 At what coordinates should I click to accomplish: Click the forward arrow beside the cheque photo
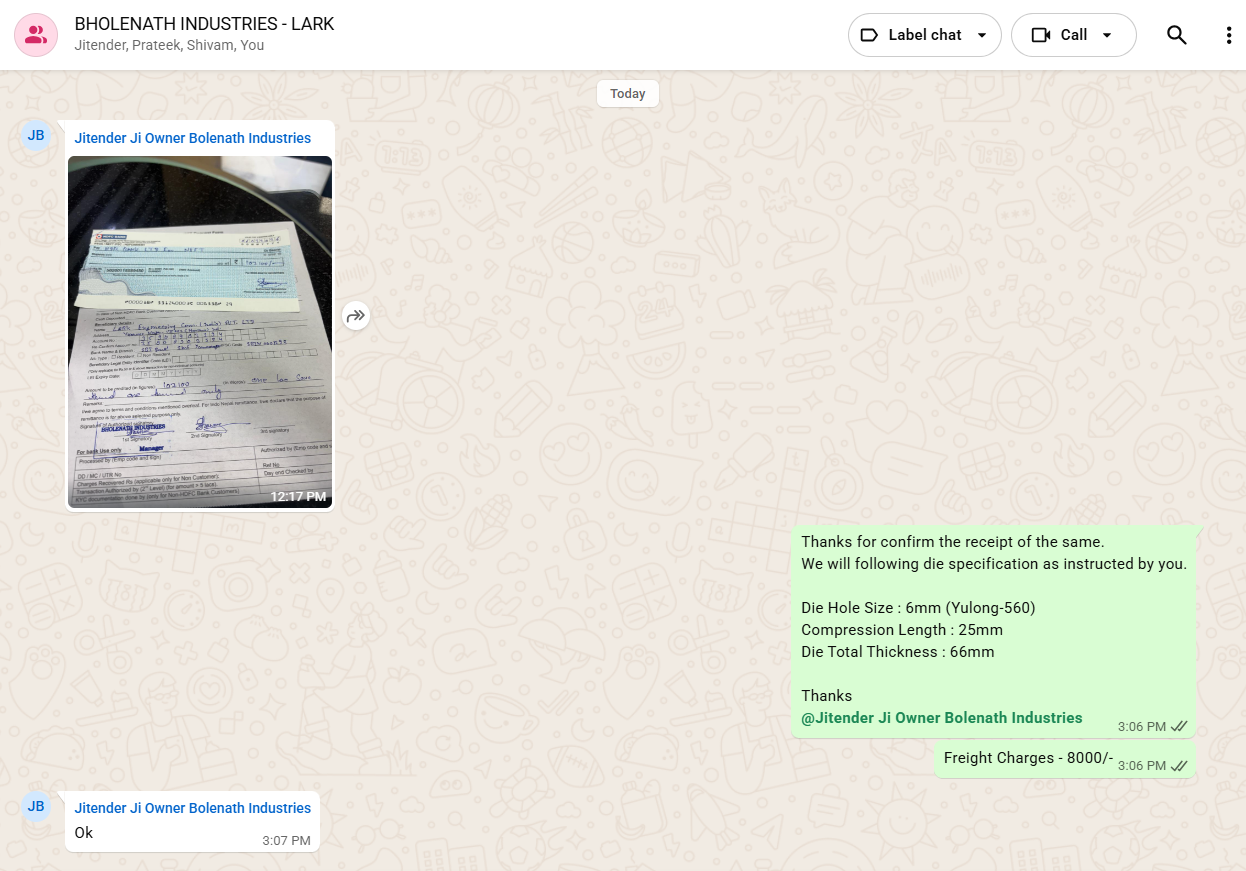(356, 317)
